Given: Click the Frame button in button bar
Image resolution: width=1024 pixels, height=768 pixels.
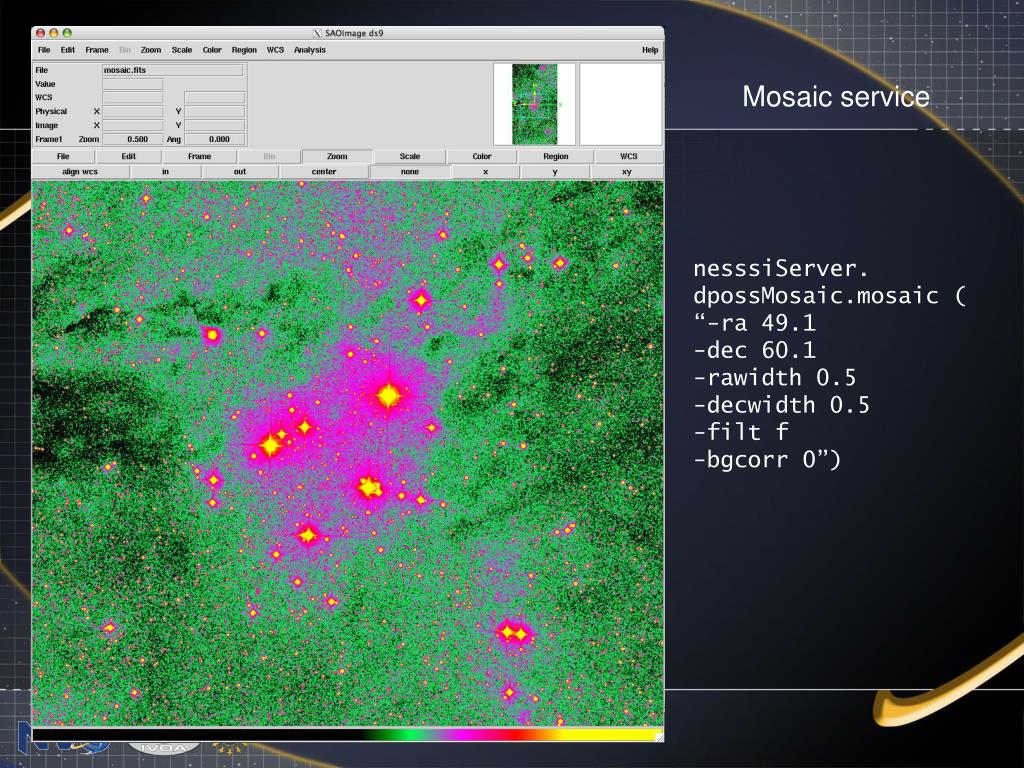Looking at the screenshot, I should 199,156.
